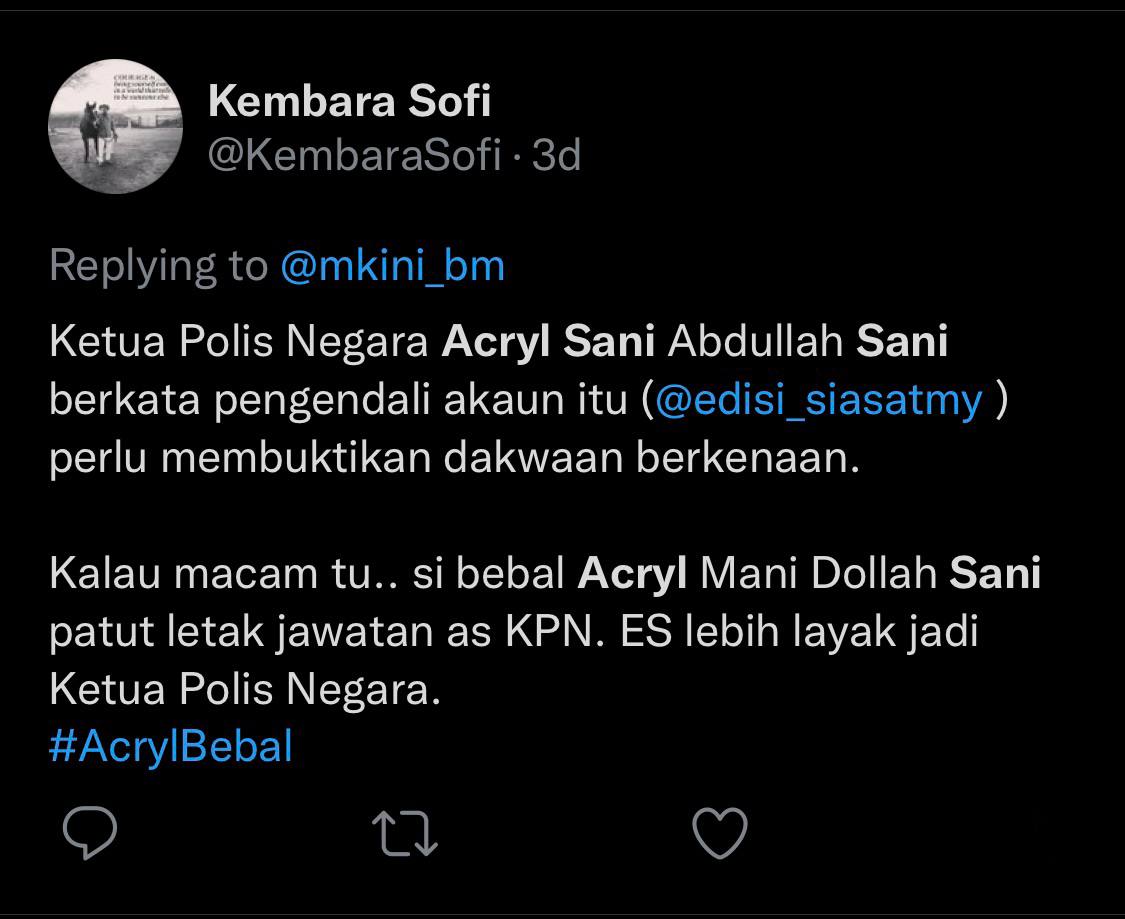This screenshot has height=919, width=1125.
Task: Open the @KembaraSofi handle
Action: click(x=354, y=155)
